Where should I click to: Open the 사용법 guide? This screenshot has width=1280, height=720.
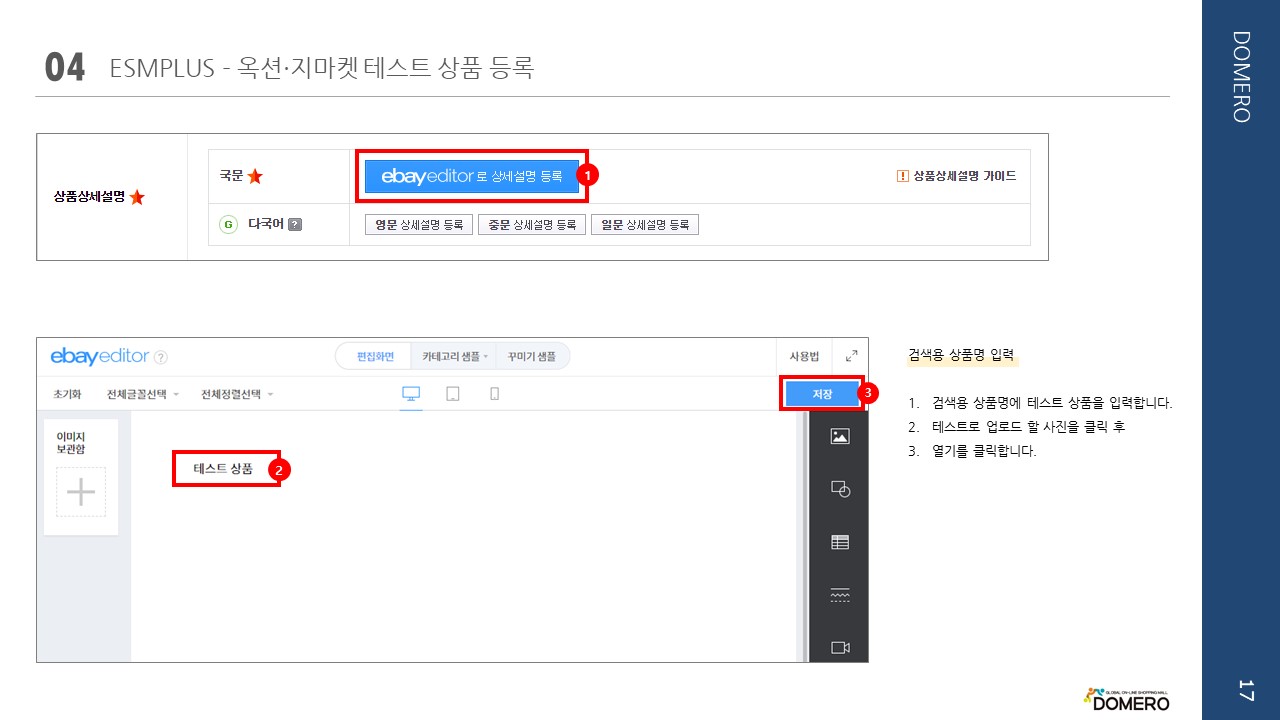pos(804,356)
